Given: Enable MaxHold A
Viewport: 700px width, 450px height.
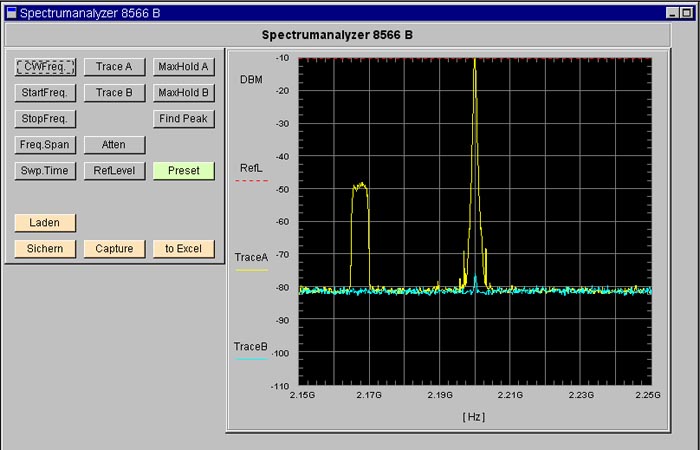Looking at the screenshot, I should click(x=183, y=67).
